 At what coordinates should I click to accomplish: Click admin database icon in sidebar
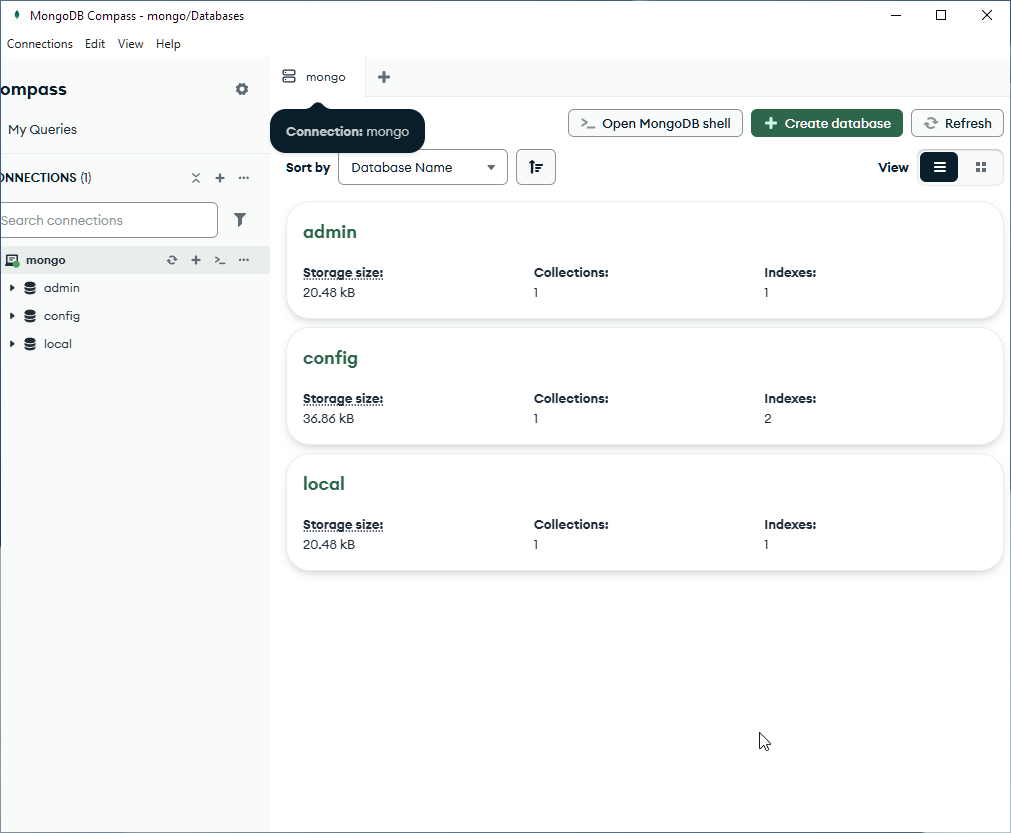(30, 288)
